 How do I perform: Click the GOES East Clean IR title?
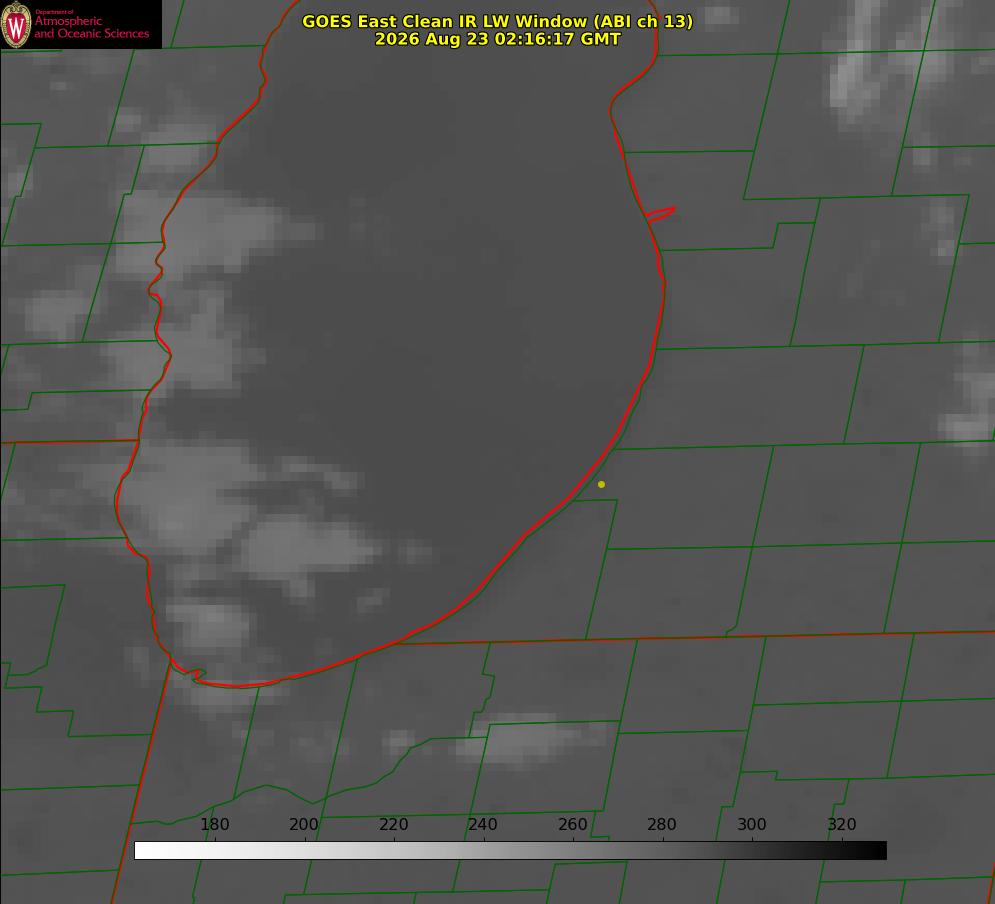coord(498,21)
